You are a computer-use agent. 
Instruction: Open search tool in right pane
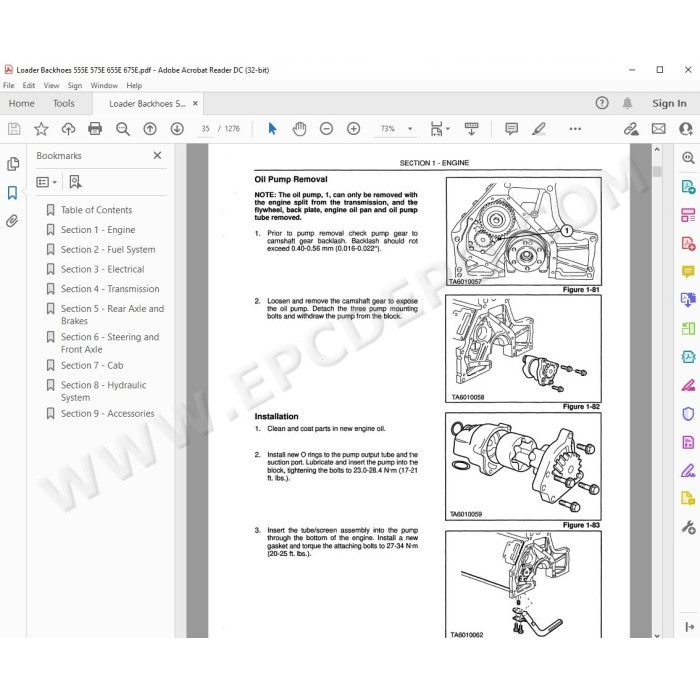688,158
